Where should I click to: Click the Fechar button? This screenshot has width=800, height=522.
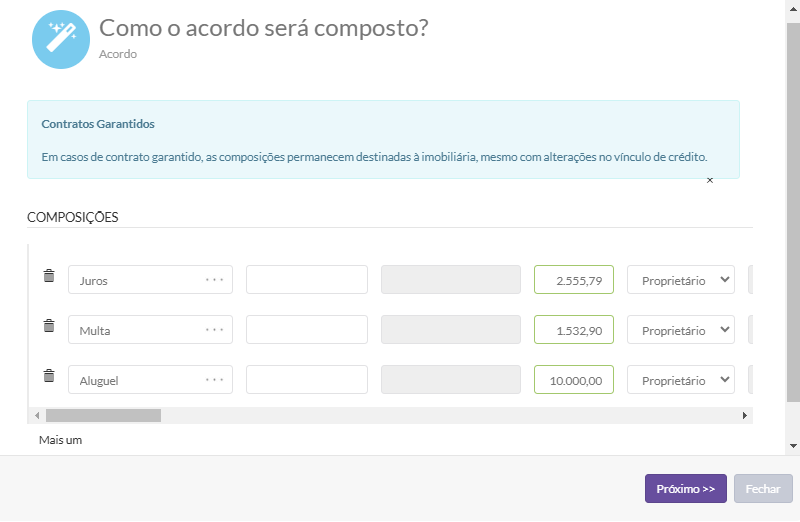click(x=763, y=489)
